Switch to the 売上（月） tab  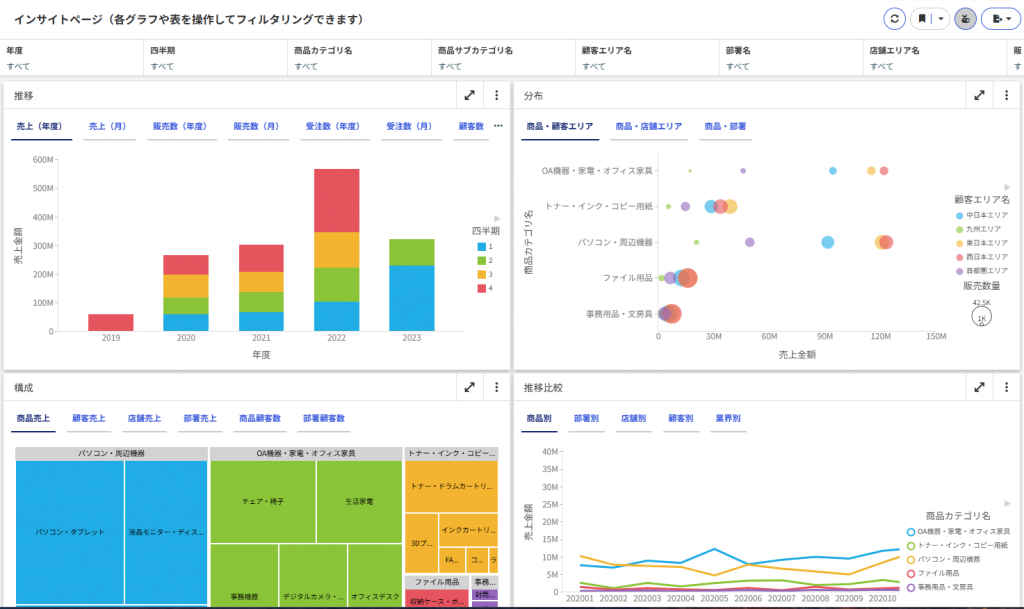[x=108, y=127]
